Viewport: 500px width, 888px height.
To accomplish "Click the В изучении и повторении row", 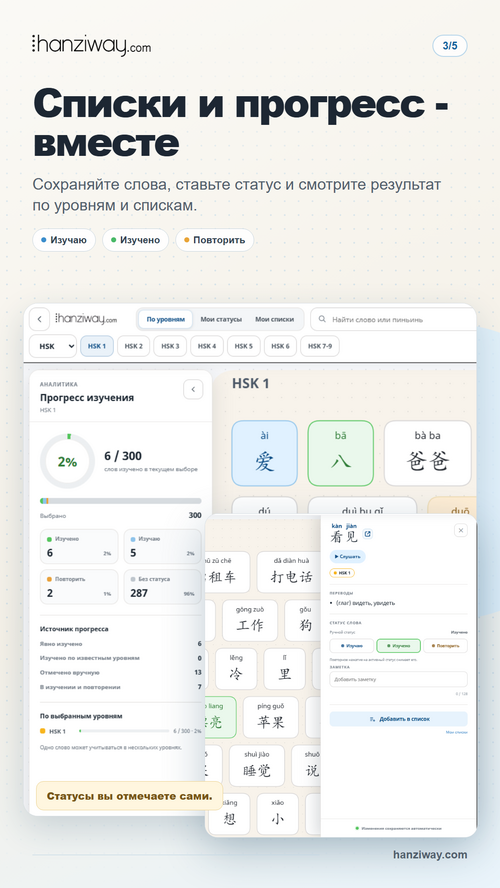I will [x=121, y=687].
